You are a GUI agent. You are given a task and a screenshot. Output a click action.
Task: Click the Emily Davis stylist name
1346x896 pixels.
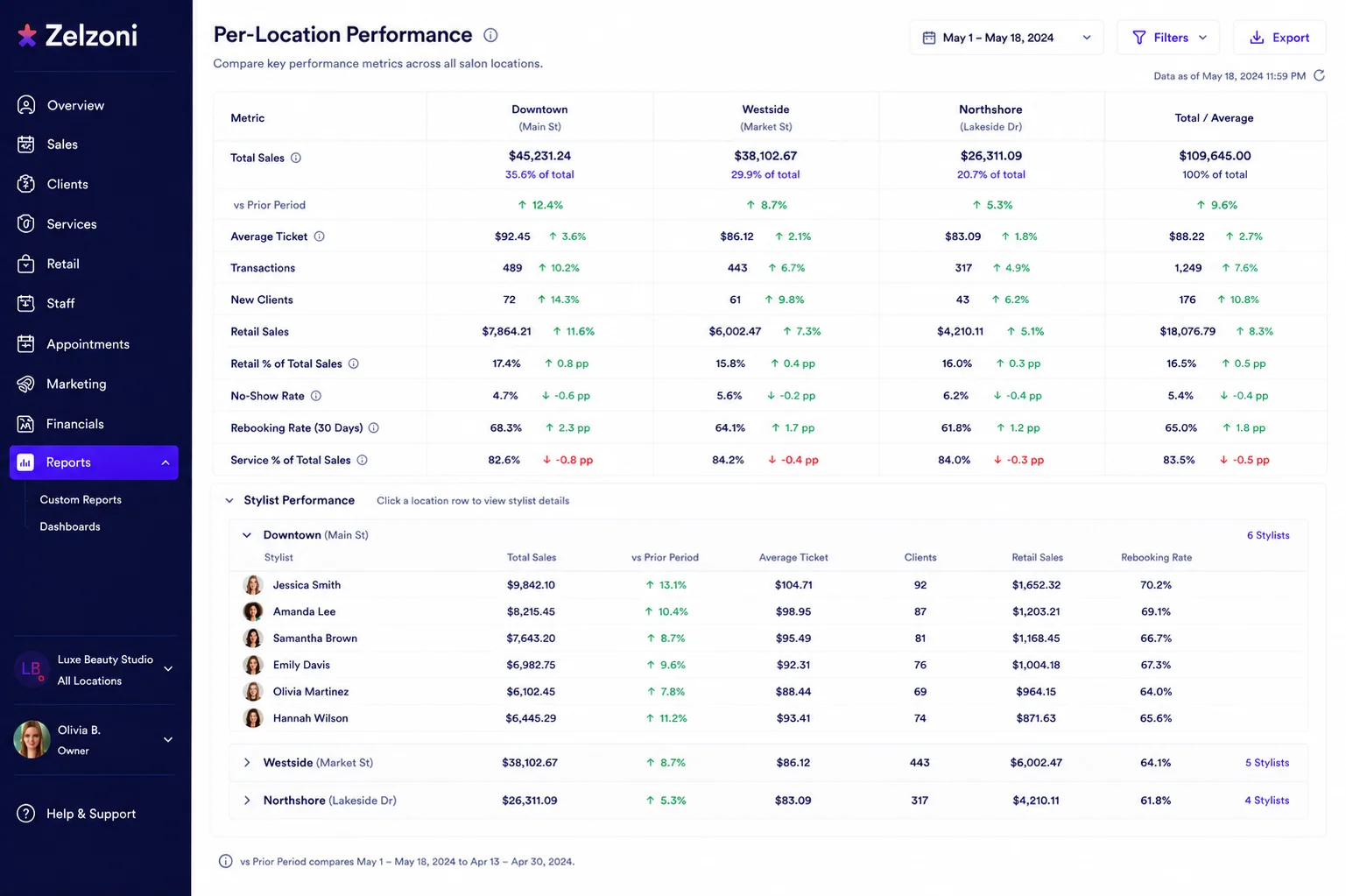tap(301, 665)
